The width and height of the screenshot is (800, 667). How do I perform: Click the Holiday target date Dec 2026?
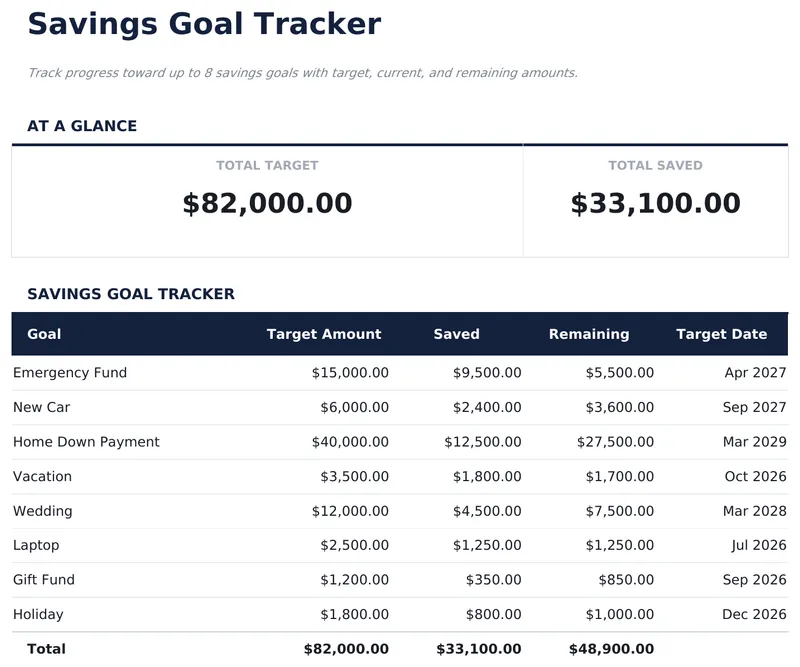[x=754, y=615]
